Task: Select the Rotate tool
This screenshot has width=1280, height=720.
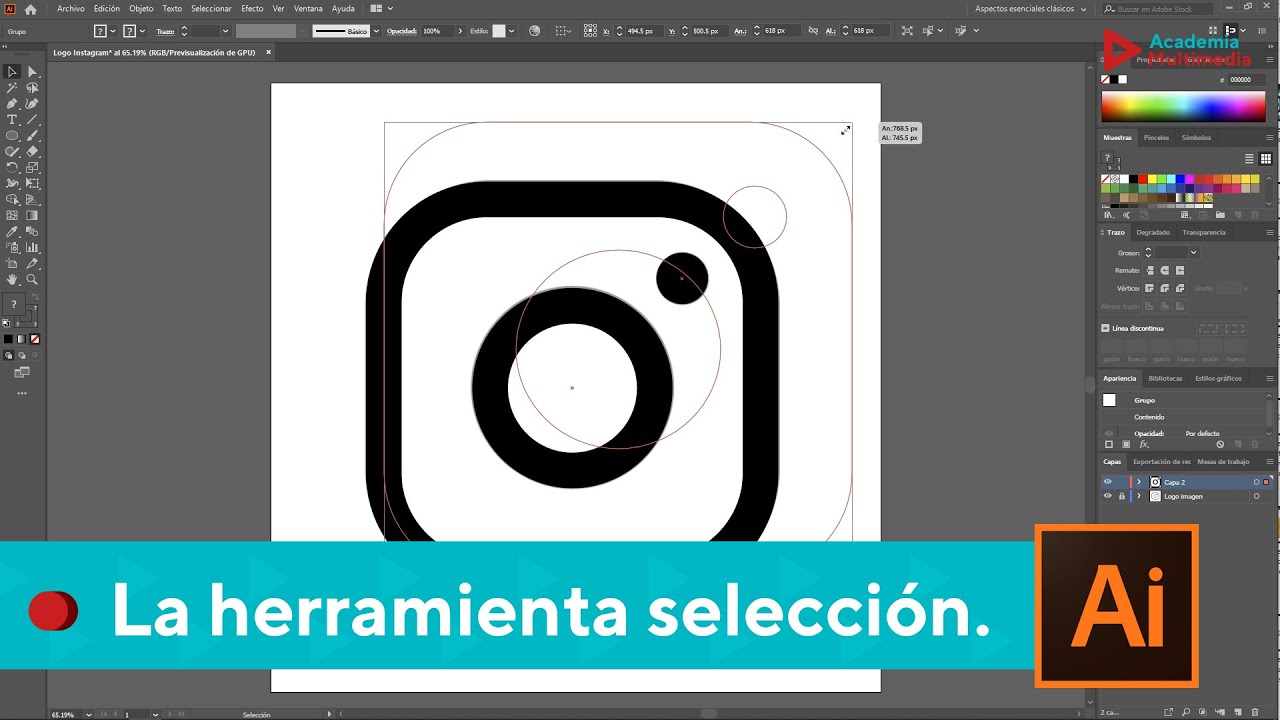Action: pos(12,168)
